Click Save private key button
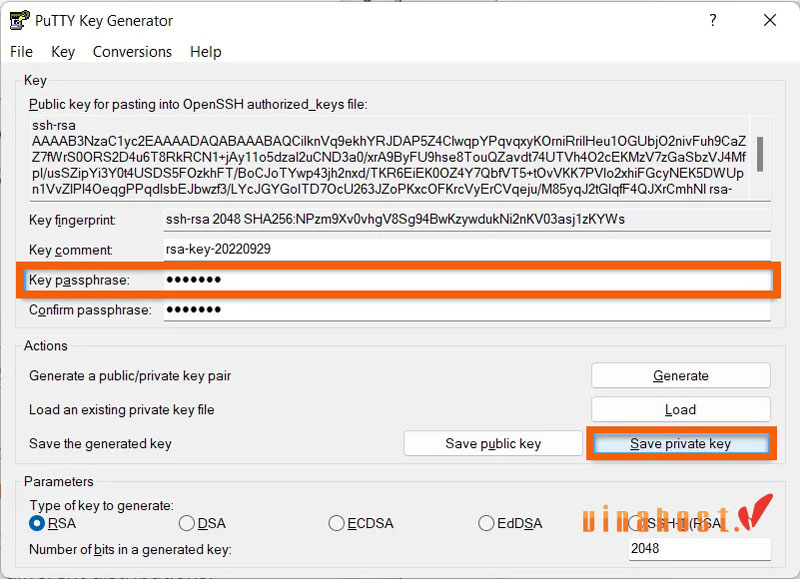 [x=681, y=443]
